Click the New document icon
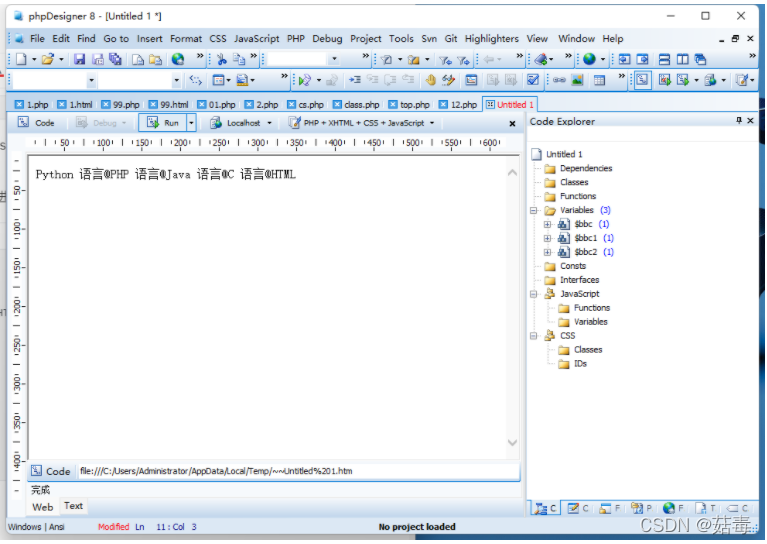This screenshot has height=544, width=767. [x=21, y=60]
